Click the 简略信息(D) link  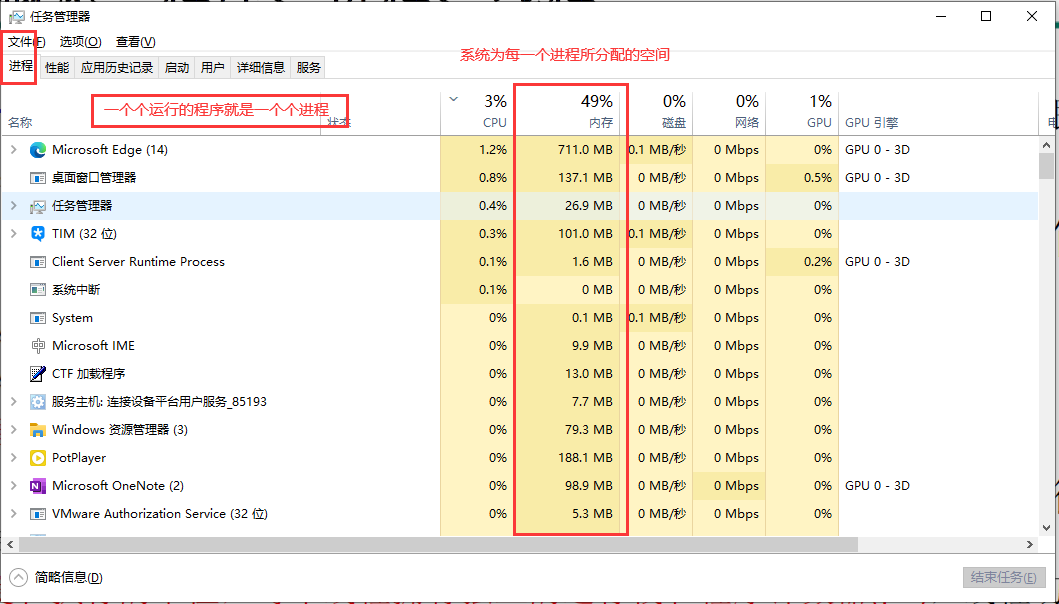[x=69, y=578]
